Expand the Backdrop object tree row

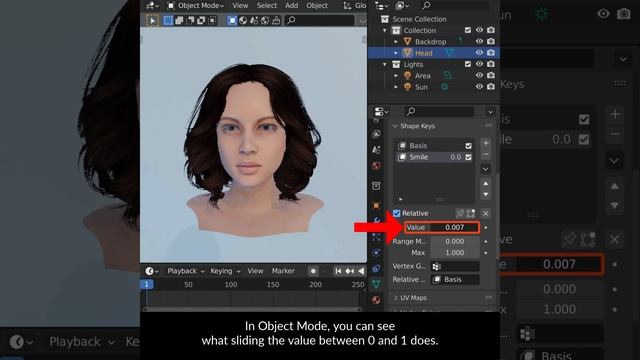pos(396,42)
